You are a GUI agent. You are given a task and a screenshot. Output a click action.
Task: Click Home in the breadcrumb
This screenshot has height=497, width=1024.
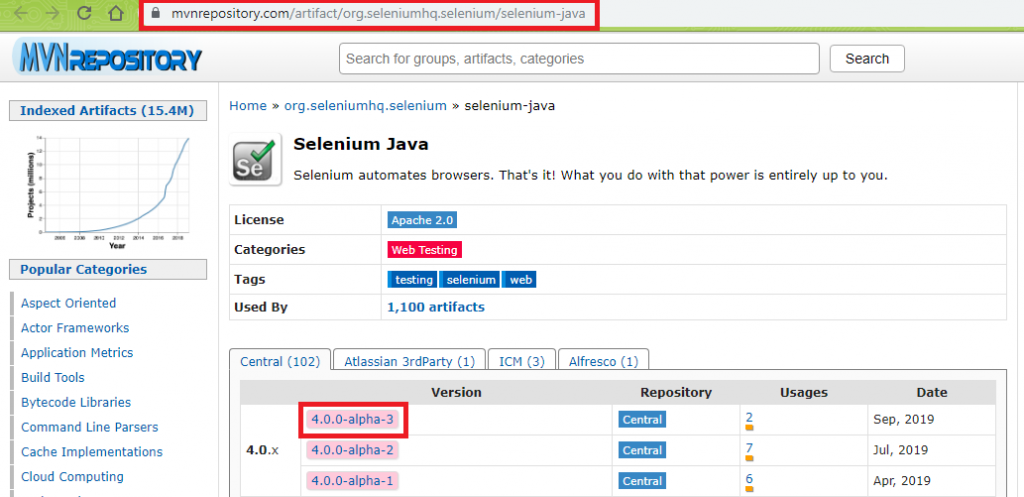click(x=248, y=105)
